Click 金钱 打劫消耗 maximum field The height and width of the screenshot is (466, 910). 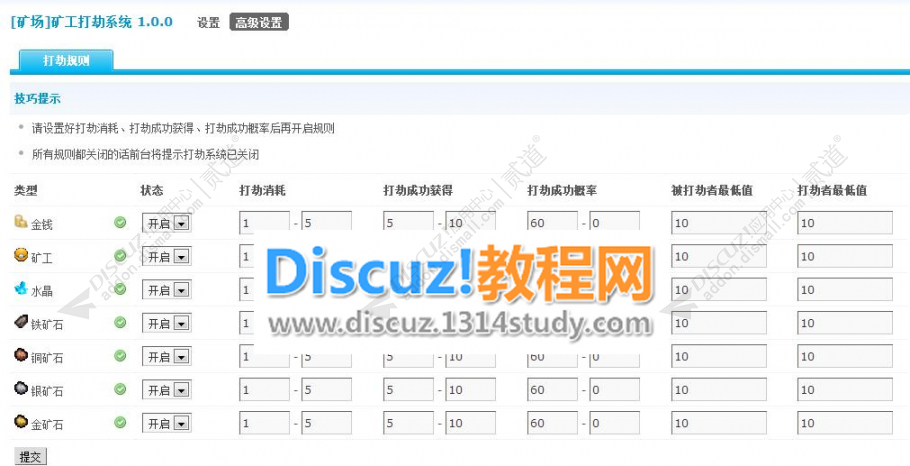(x=326, y=223)
